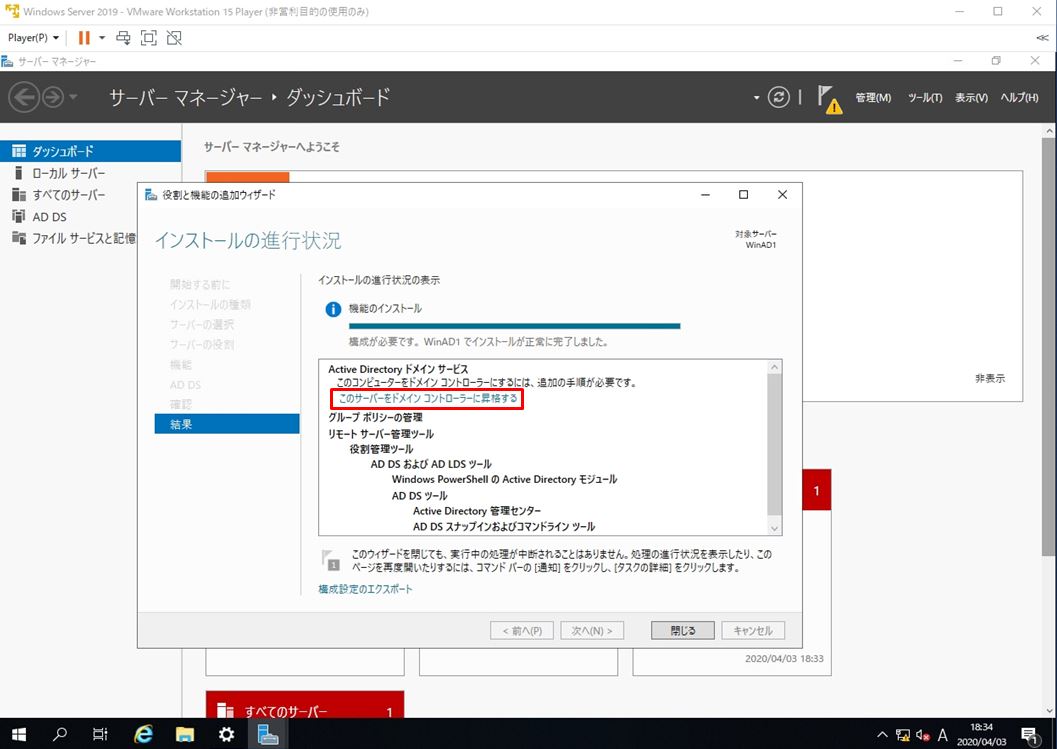Open File Explorer from the taskbar
The height and width of the screenshot is (749, 1057).
185,734
